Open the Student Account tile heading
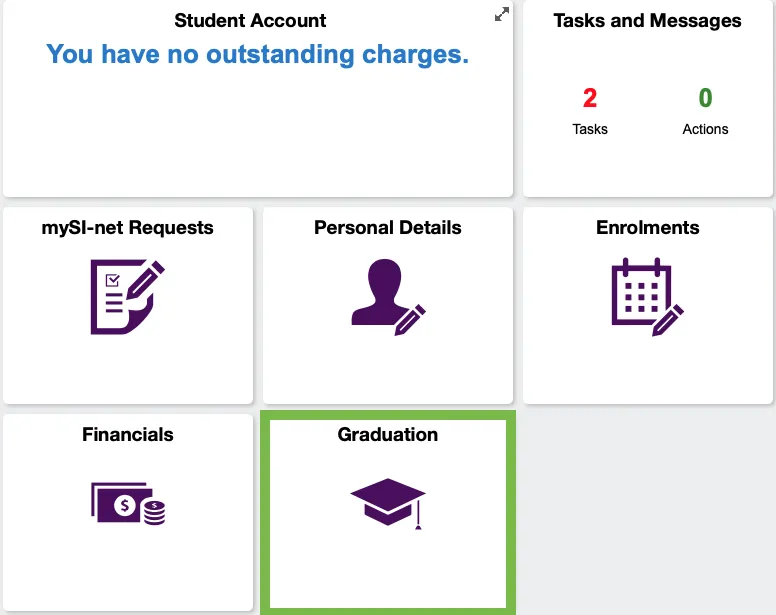The height and width of the screenshot is (615, 776). (x=250, y=20)
